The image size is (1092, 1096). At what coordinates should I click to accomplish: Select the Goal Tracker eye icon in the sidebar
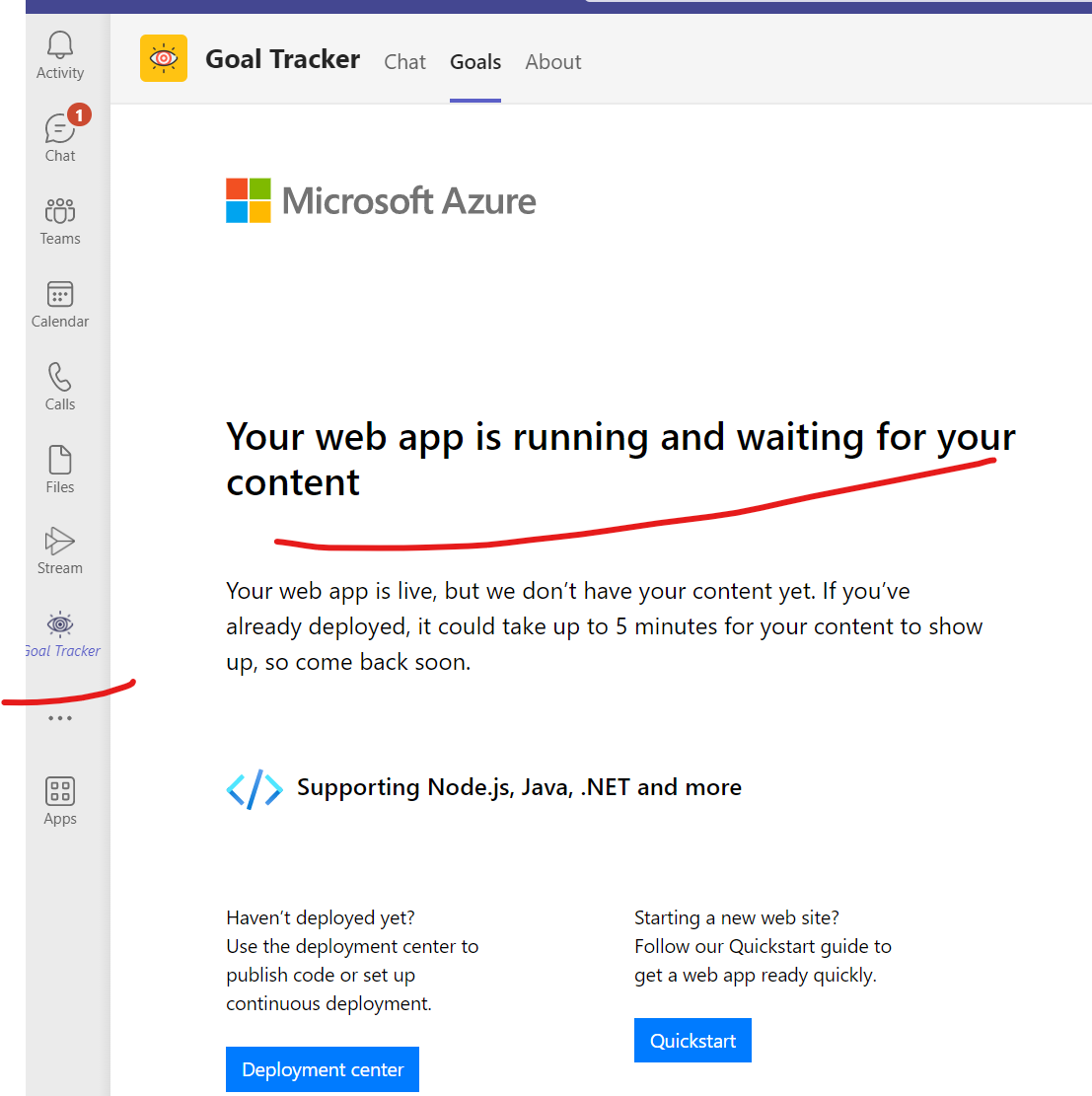(x=60, y=623)
